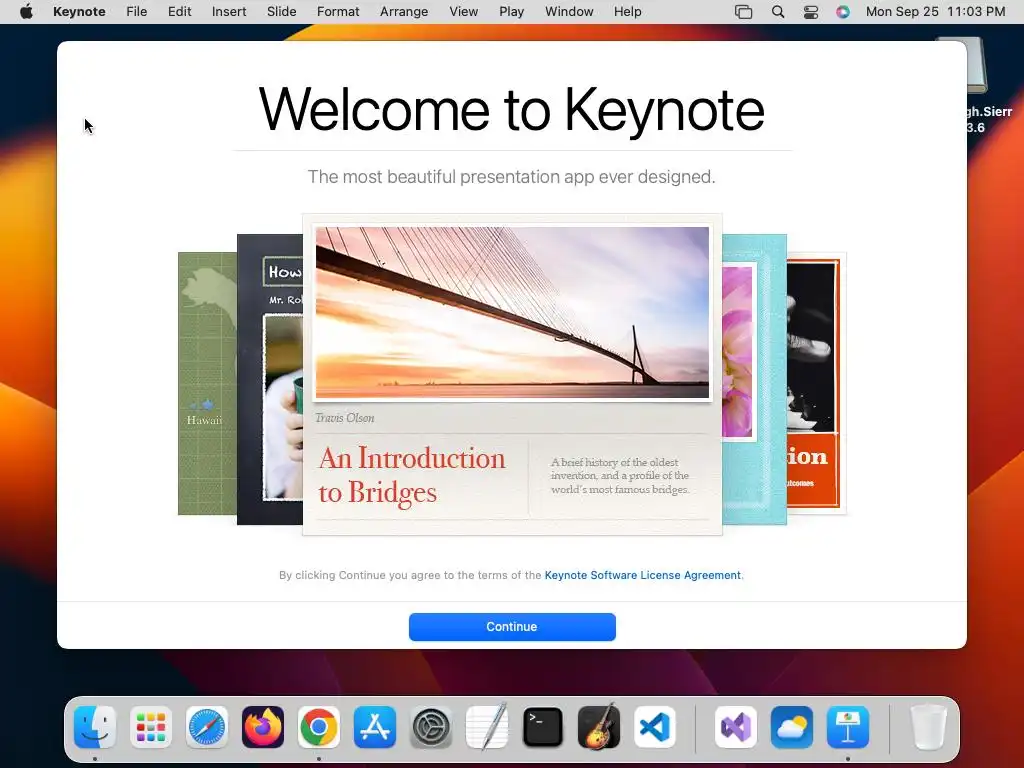
Task: Open GarageBand guitar icon in dock
Action: coord(599,727)
